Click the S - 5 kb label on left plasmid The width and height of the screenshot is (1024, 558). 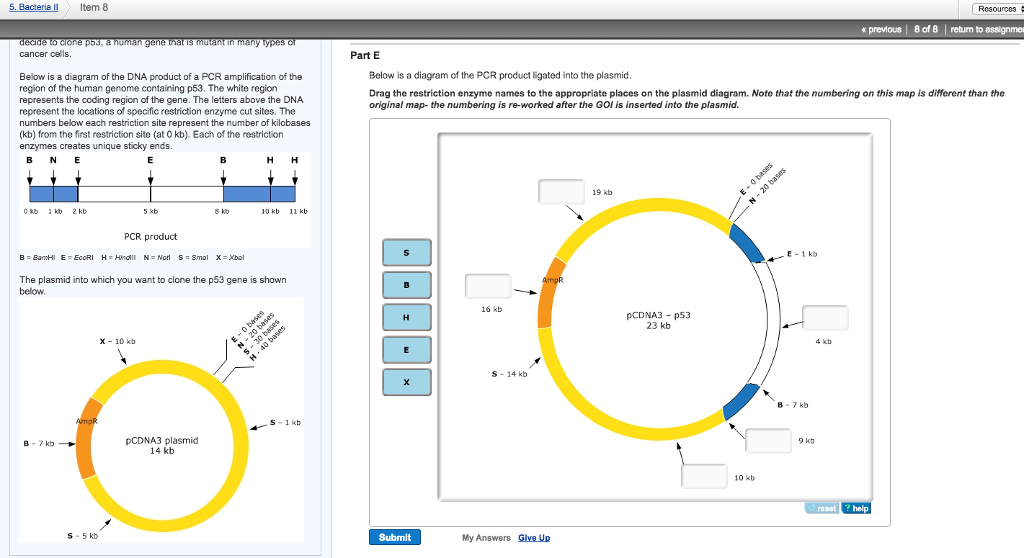coord(82,536)
